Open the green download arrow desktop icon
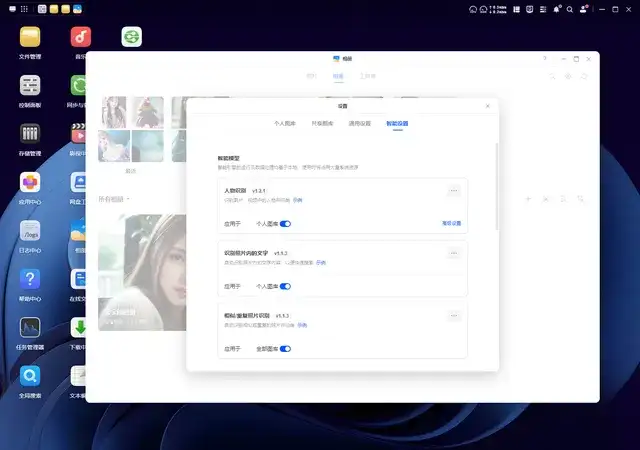 coord(78,327)
